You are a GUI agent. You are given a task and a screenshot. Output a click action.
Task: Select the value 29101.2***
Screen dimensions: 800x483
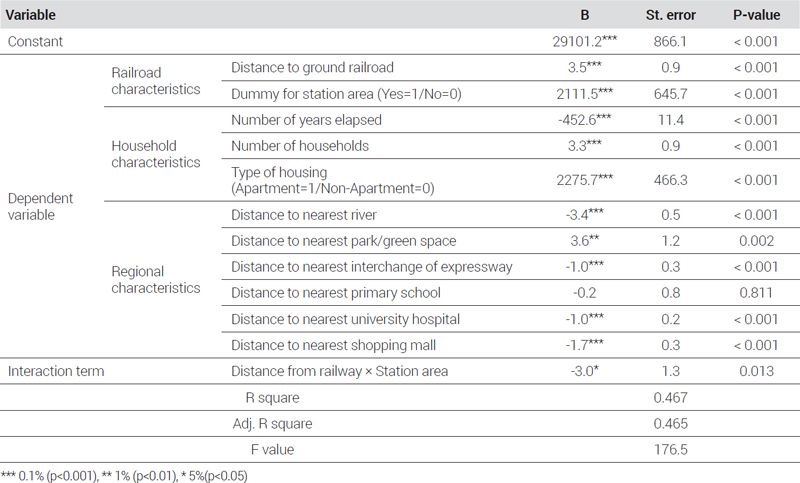coord(585,41)
